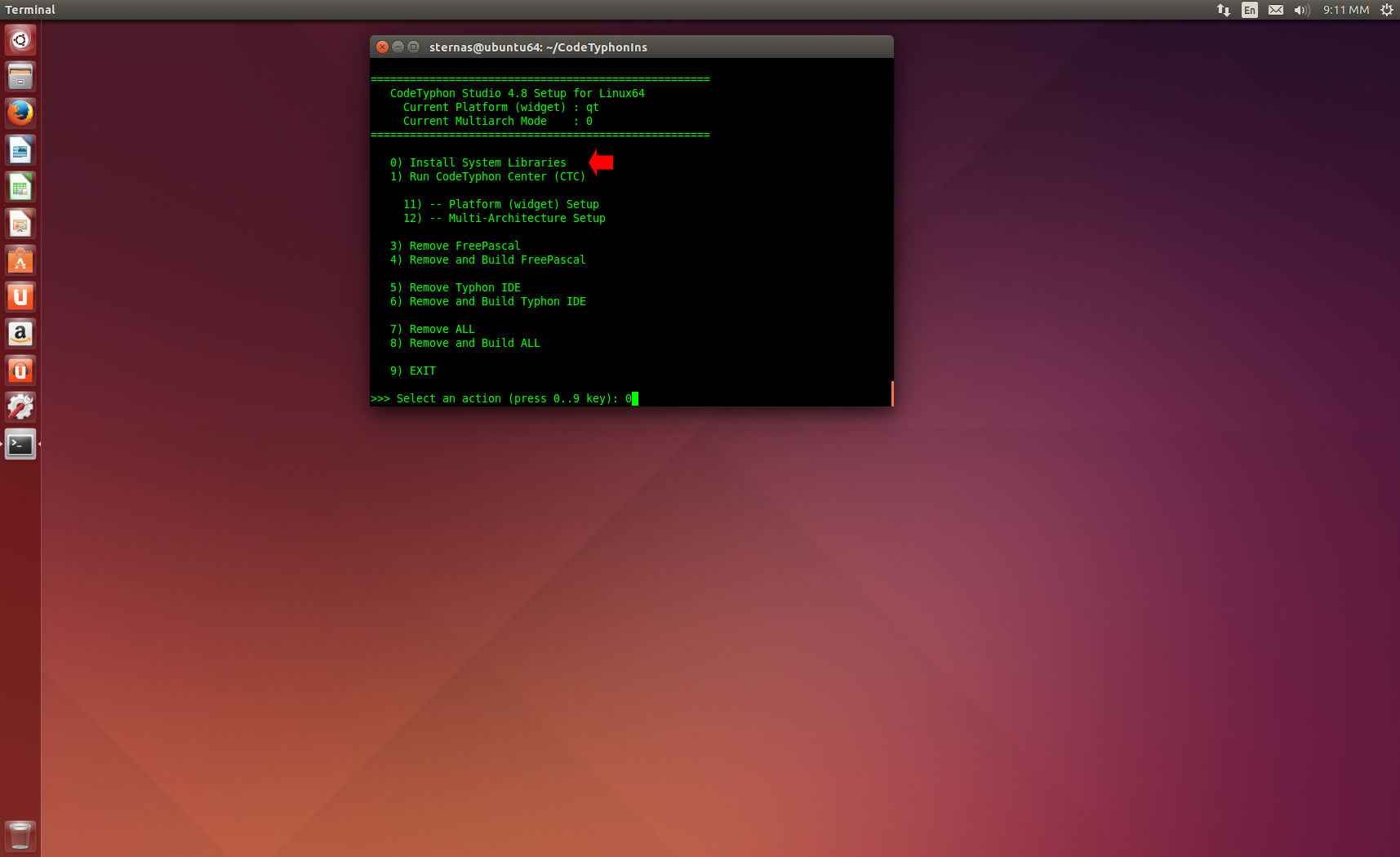Click 'Current Platform (widget) : qt' line

point(500,107)
